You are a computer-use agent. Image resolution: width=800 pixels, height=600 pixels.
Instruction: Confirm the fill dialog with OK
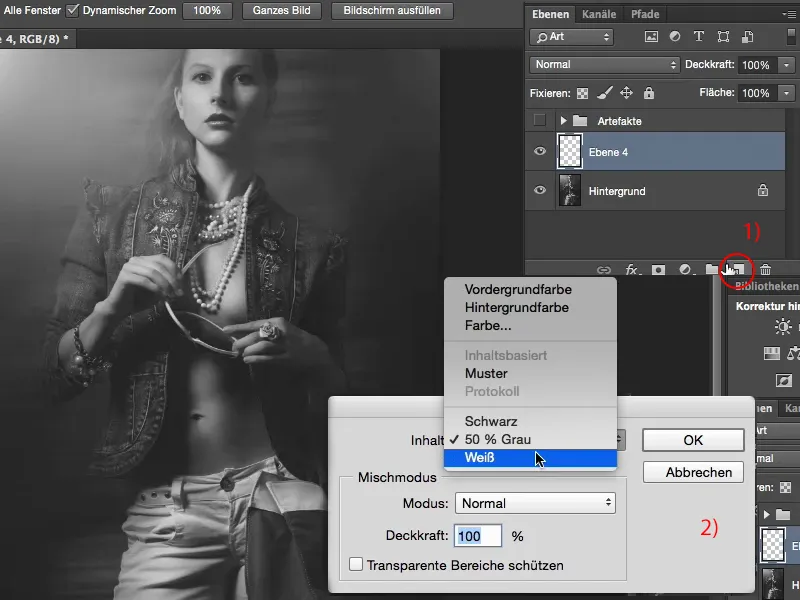point(693,440)
